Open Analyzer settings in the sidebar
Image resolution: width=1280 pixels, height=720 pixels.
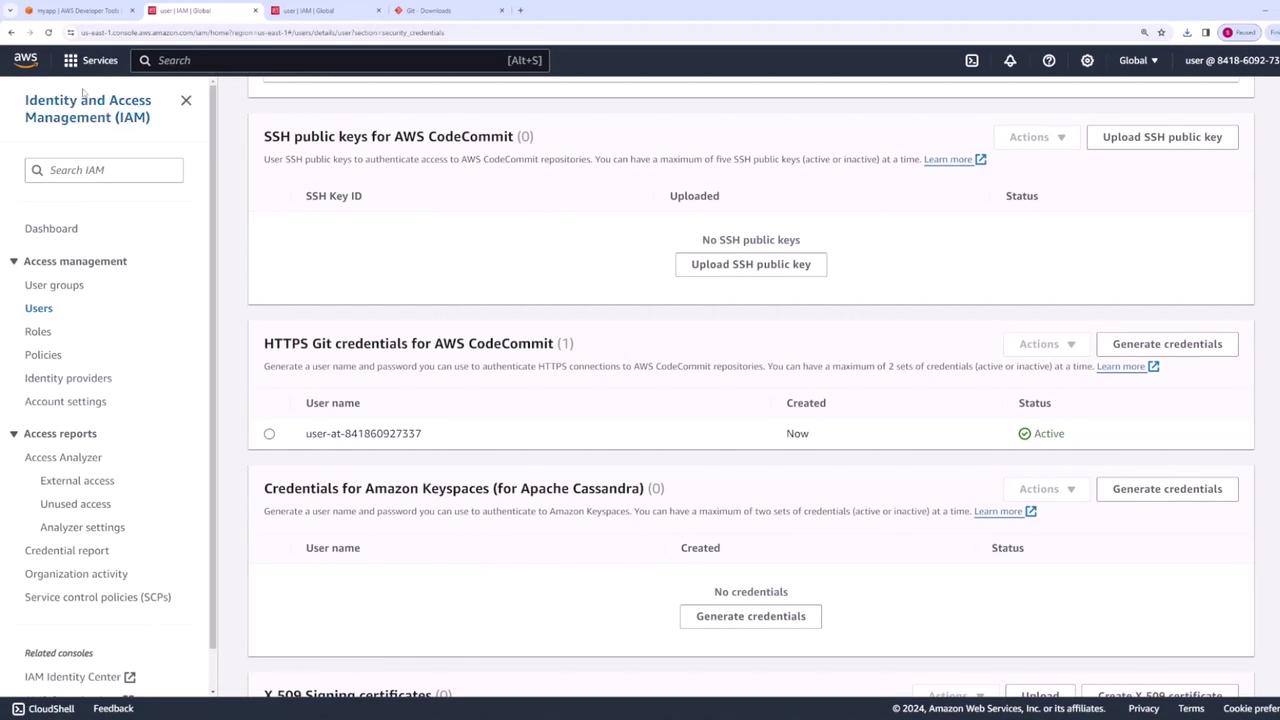tap(82, 527)
